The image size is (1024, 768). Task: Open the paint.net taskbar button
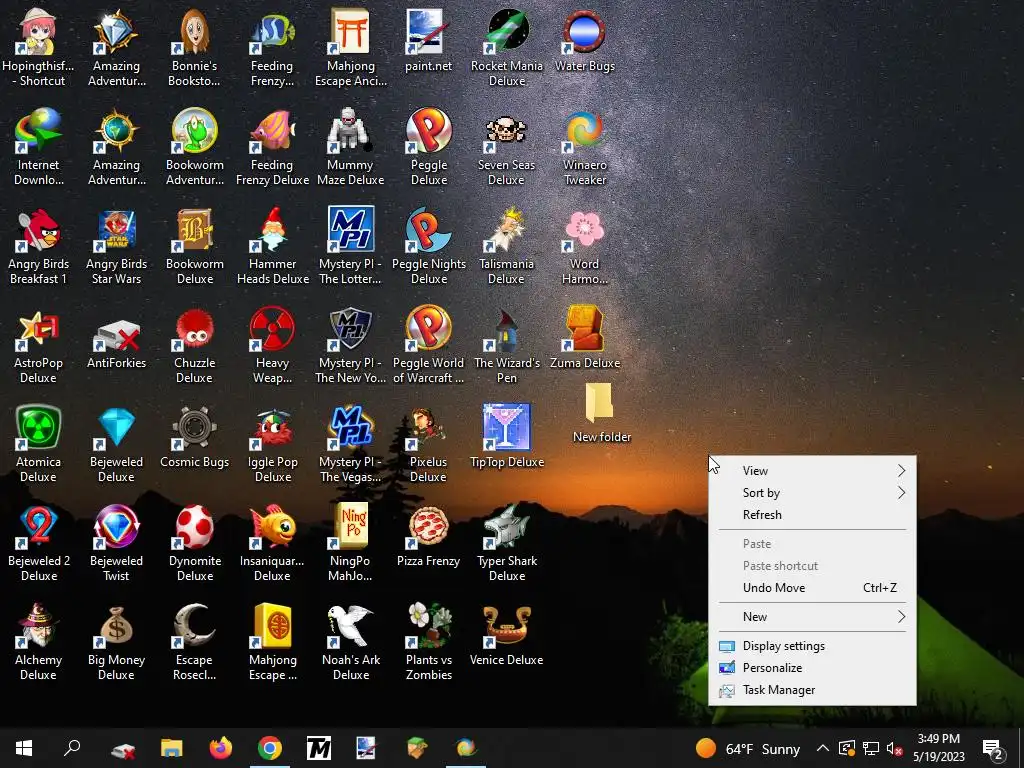coord(367,748)
